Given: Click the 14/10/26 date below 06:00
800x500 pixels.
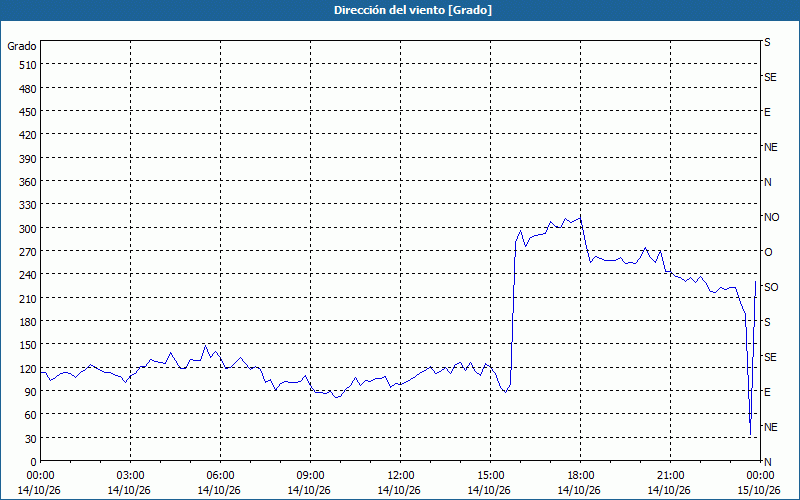Looking at the screenshot, I should tap(220, 490).
